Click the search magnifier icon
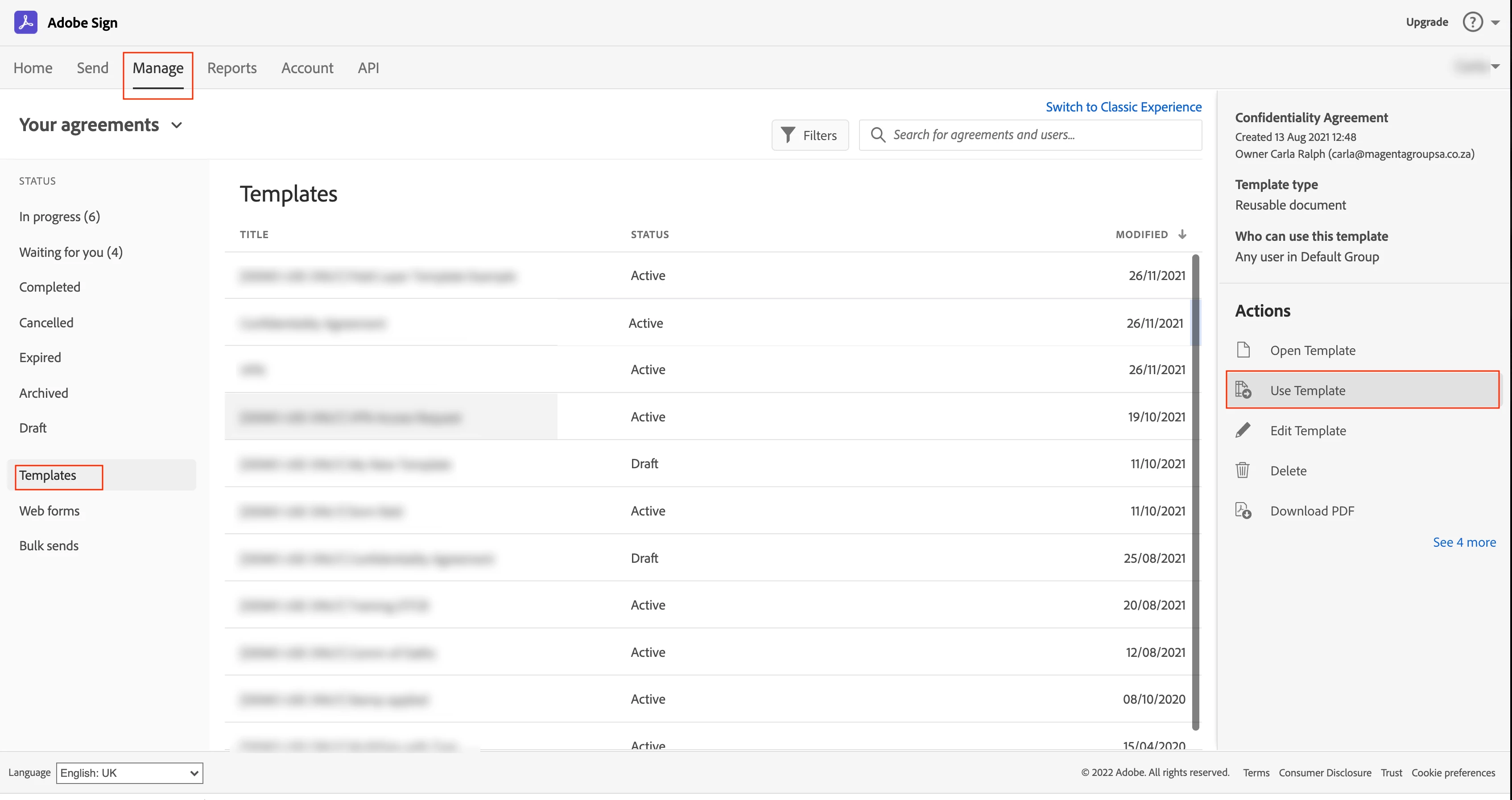Screen dimensions: 1512x800 pos(877,135)
